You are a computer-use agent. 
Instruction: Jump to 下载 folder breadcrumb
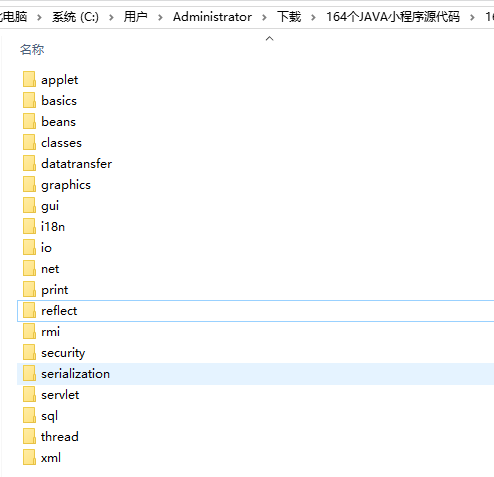(289, 17)
